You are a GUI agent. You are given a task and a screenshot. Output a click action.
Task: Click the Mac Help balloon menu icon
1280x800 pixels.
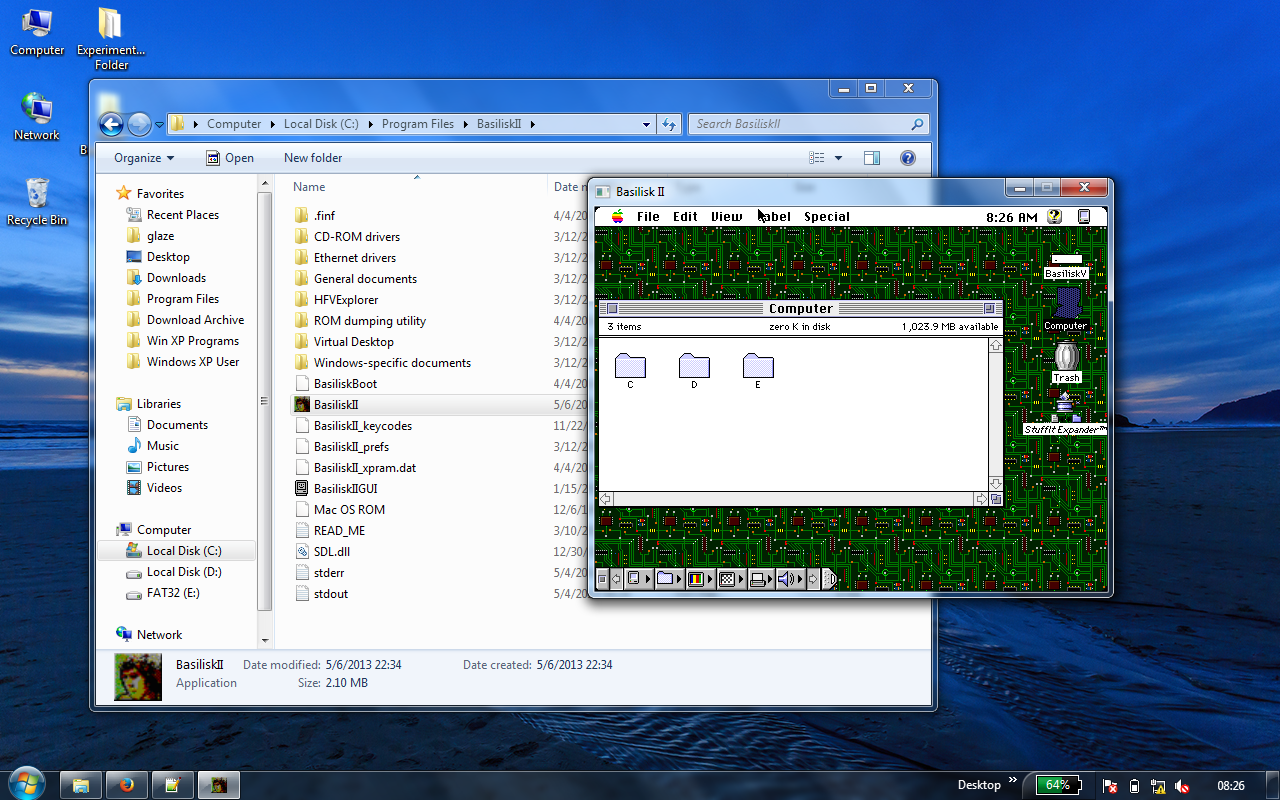pos(1054,216)
